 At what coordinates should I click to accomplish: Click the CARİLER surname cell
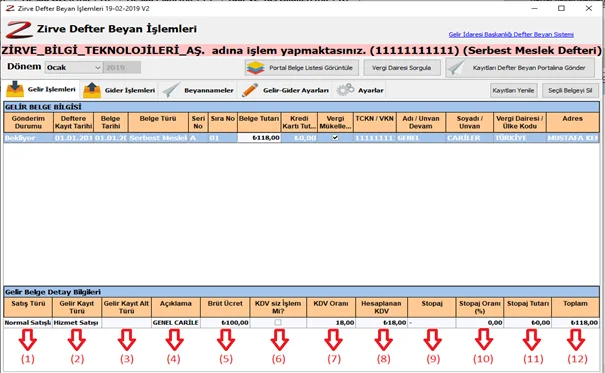pos(469,138)
